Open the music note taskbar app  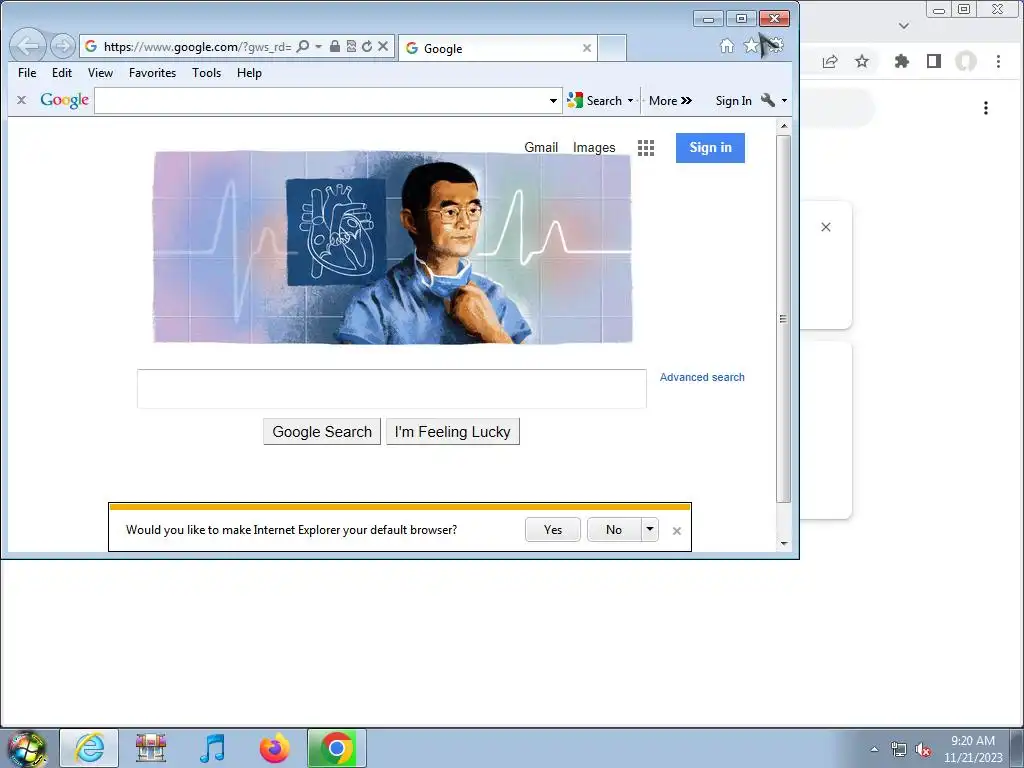click(x=212, y=748)
